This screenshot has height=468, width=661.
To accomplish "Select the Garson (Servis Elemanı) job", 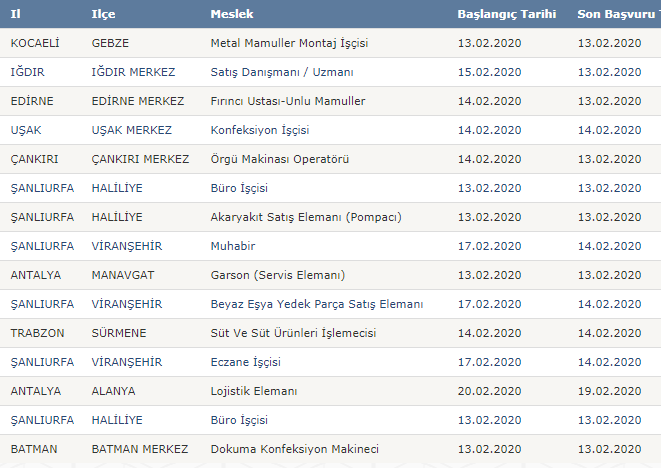I will (278, 275).
